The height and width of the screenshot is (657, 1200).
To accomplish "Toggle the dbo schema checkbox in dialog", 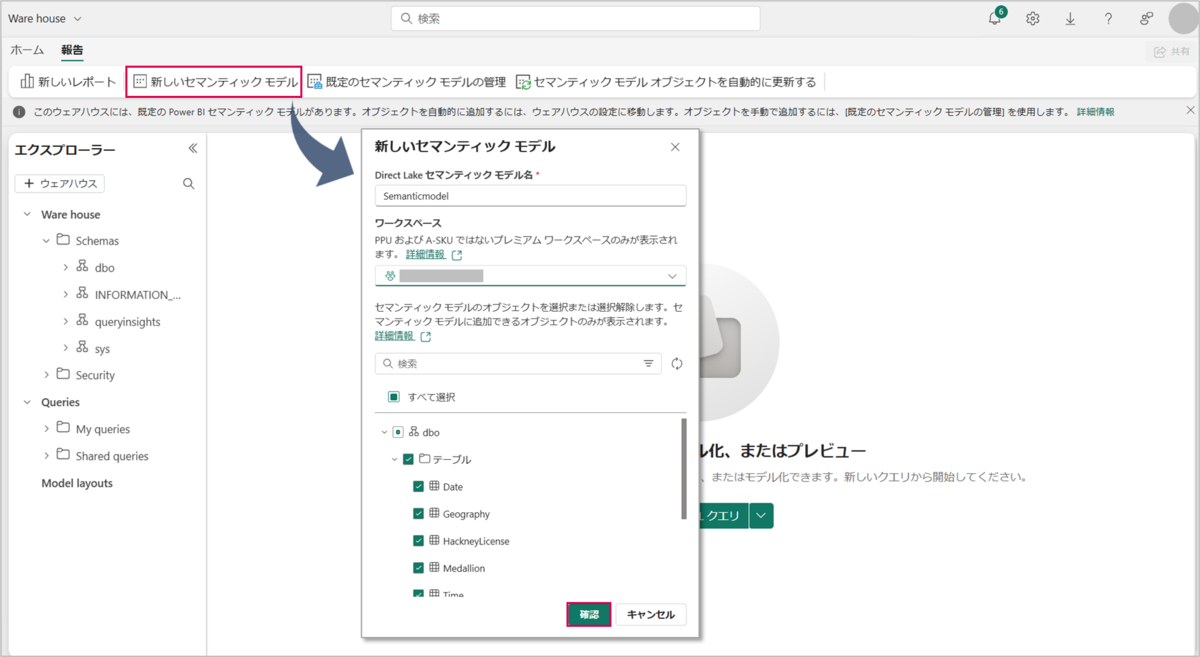I will pyautogui.click(x=398, y=432).
